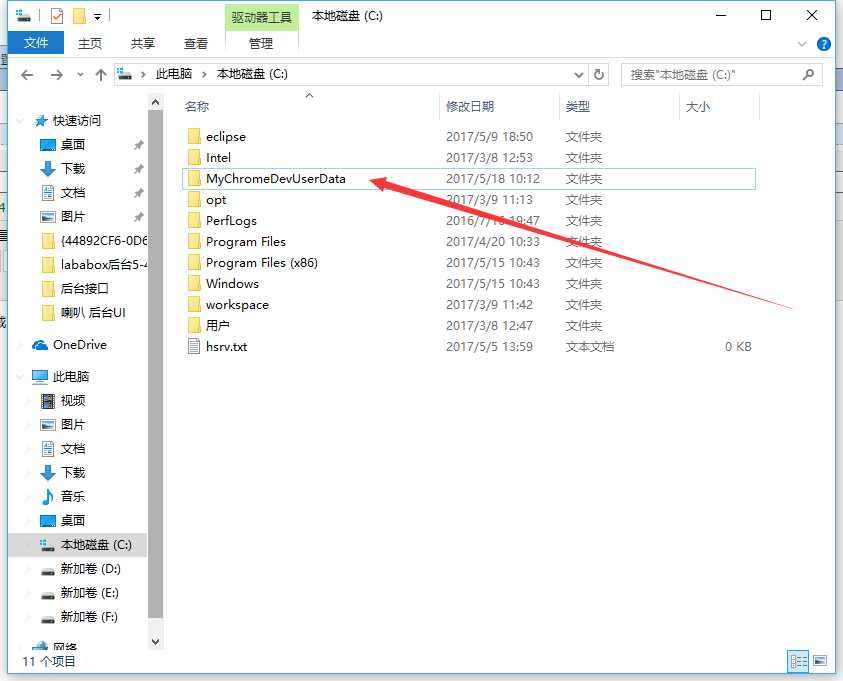The image size is (843, 681).
Task: Click the search magnifier icon
Action: [808, 75]
